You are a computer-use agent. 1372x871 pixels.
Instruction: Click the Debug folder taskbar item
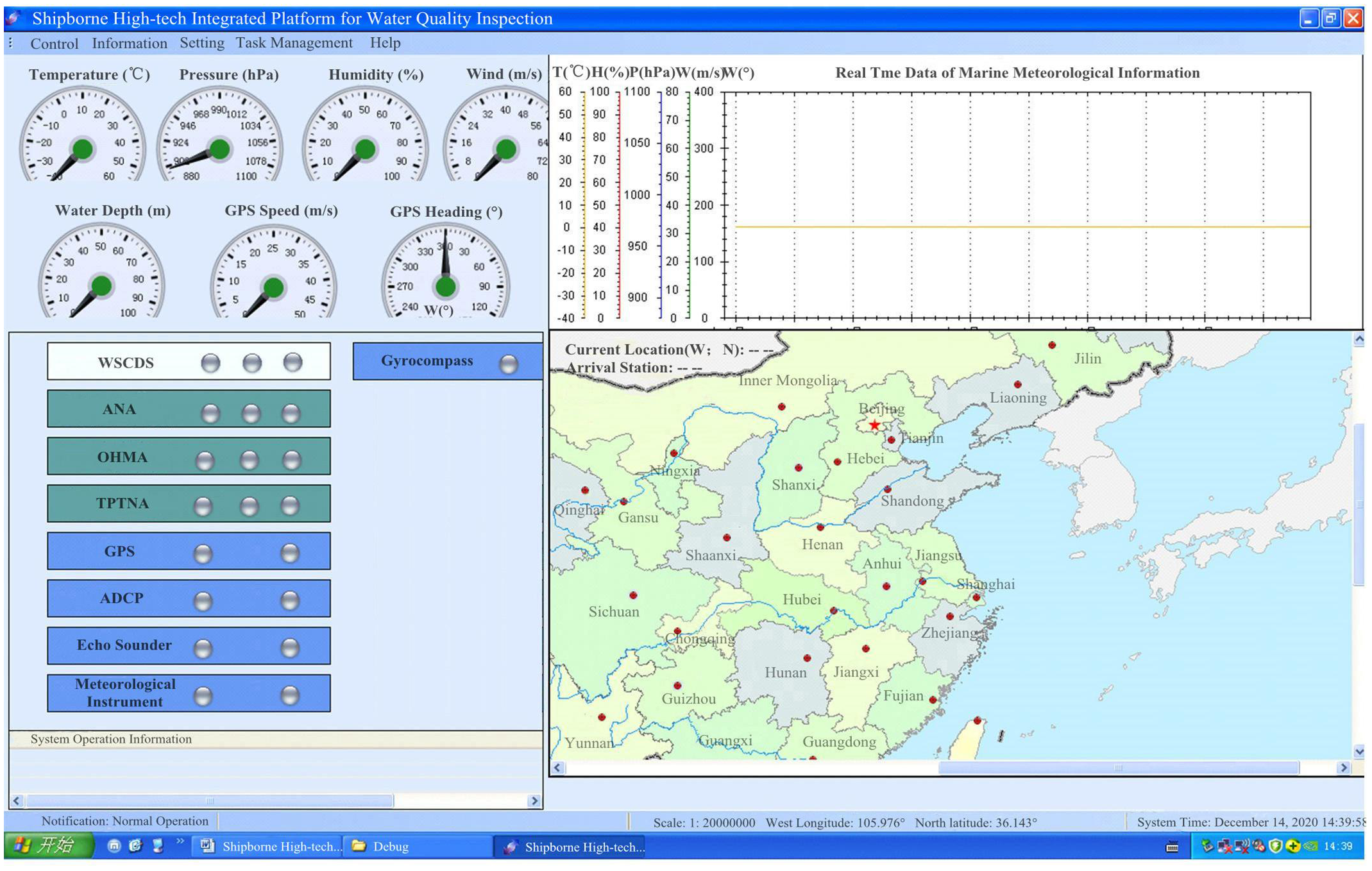(x=390, y=847)
